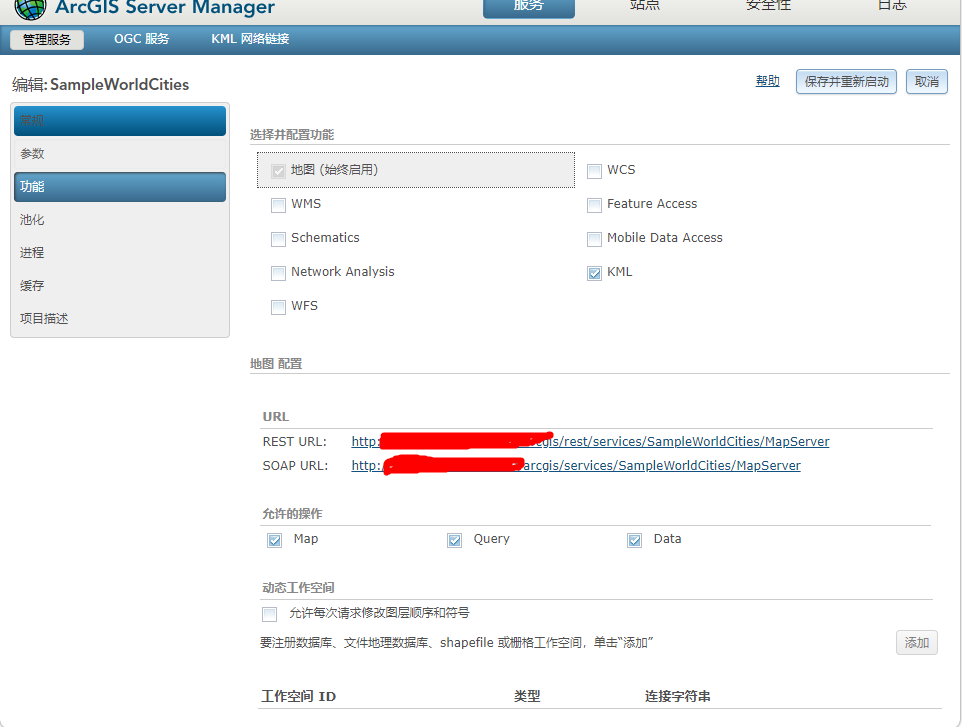Select 功能 in the left sidebar
This screenshot has height=727, width=962.
(120, 187)
